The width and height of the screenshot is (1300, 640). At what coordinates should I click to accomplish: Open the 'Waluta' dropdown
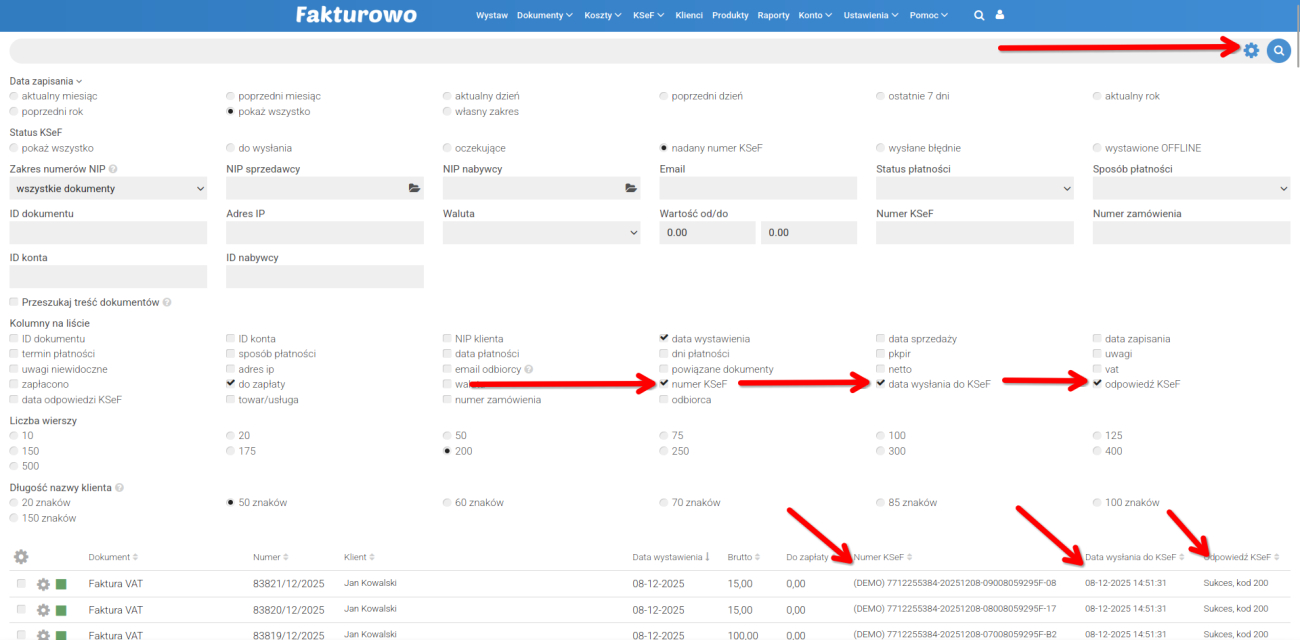(541, 233)
